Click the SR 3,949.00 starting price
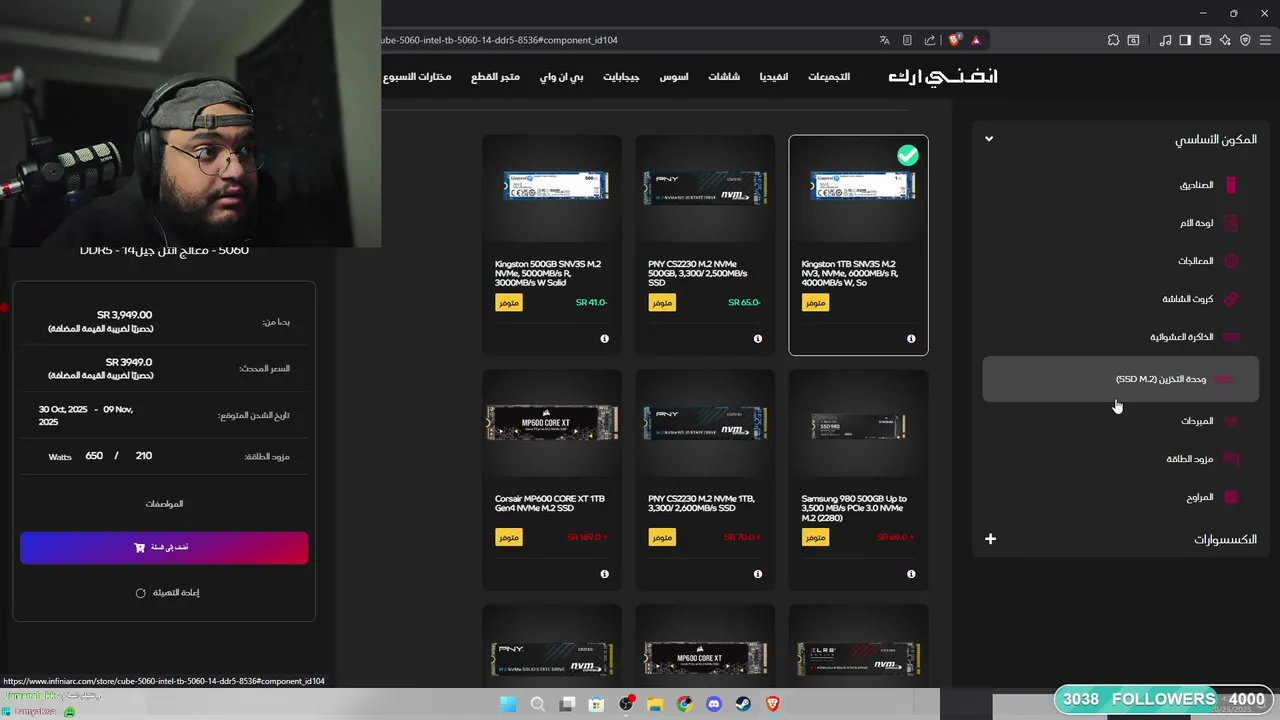This screenshot has height=720, width=1280. click(x=125, y=315)
